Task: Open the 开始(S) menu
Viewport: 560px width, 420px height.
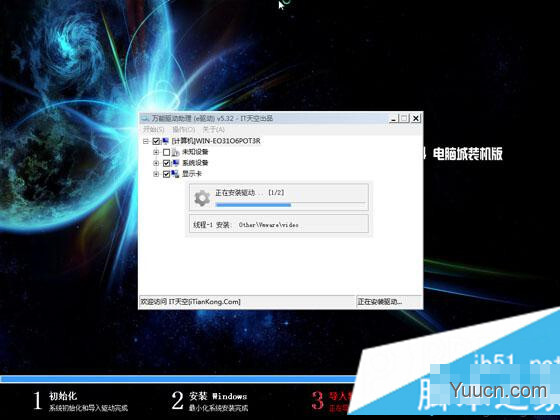Action: 154,129
